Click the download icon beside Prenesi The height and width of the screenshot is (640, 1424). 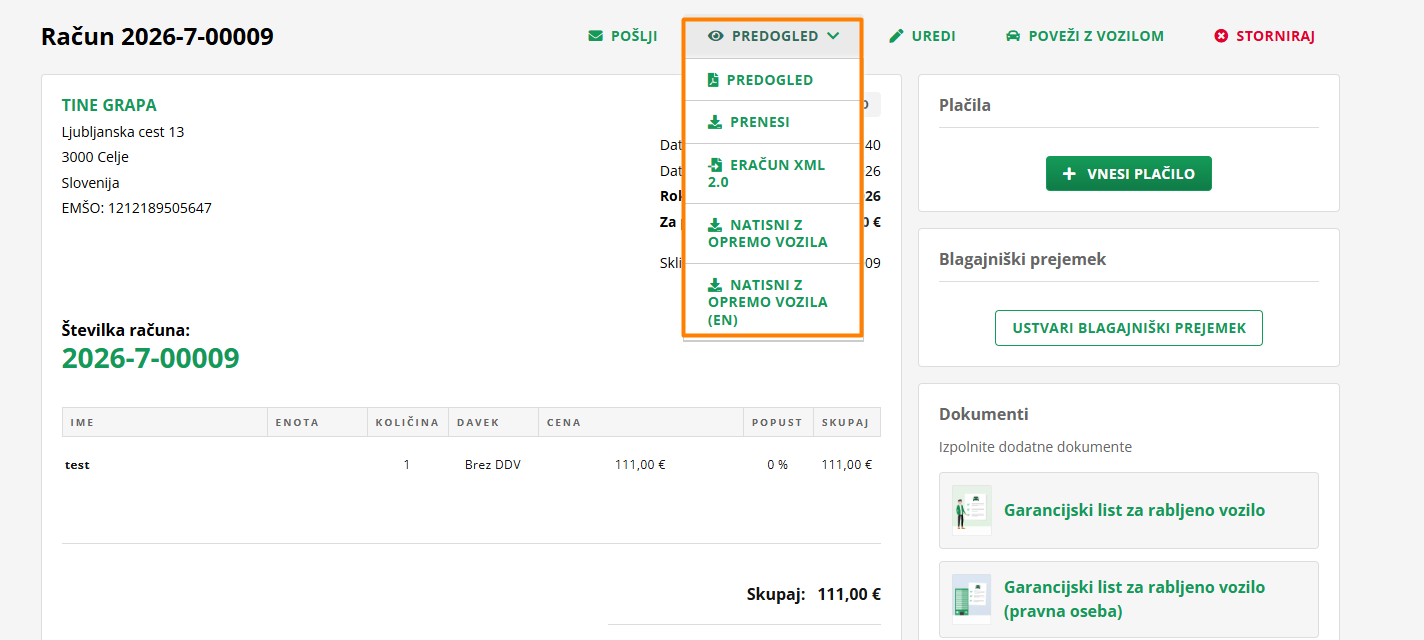[x=715, y=122]
